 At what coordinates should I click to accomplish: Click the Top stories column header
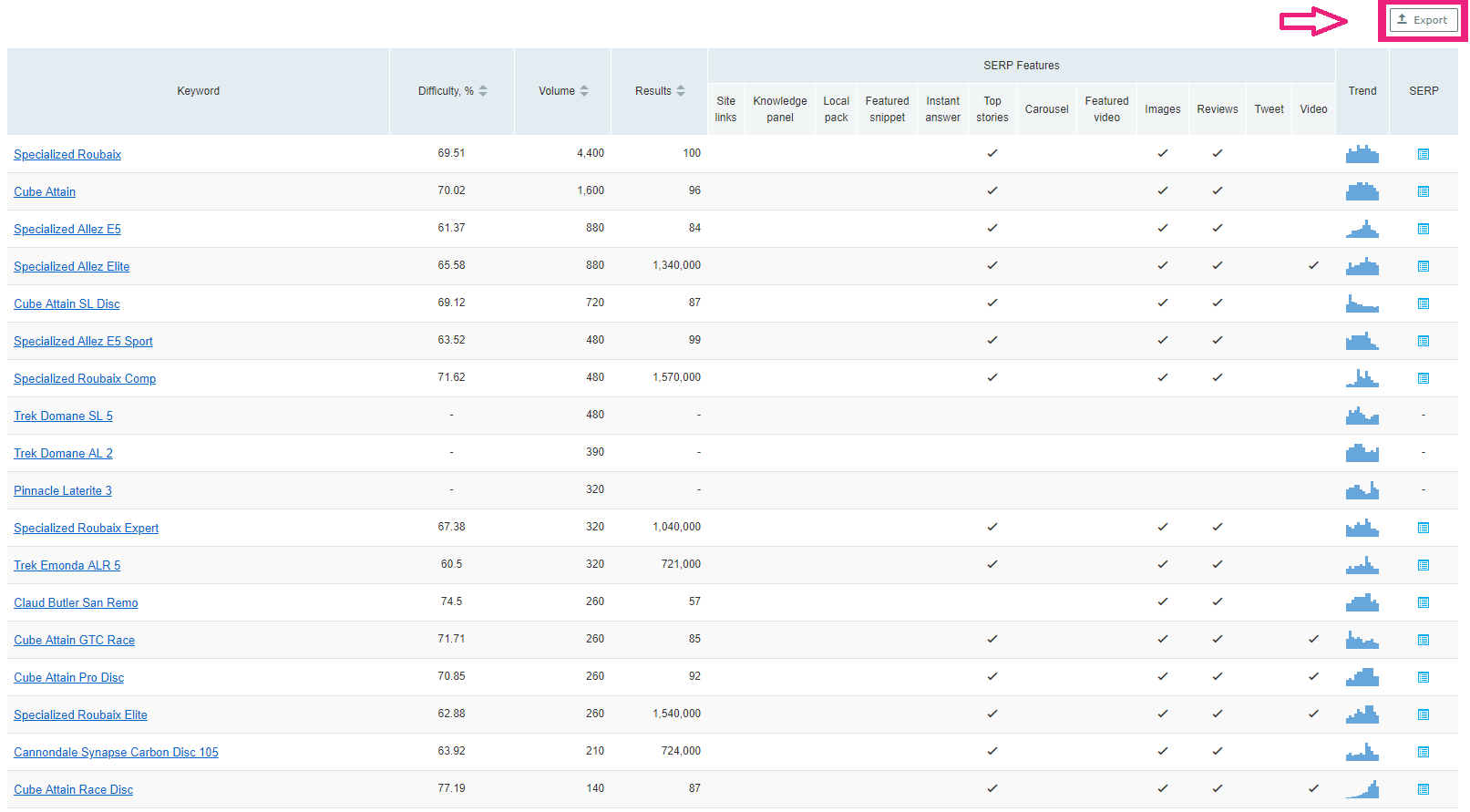(992, 109)
